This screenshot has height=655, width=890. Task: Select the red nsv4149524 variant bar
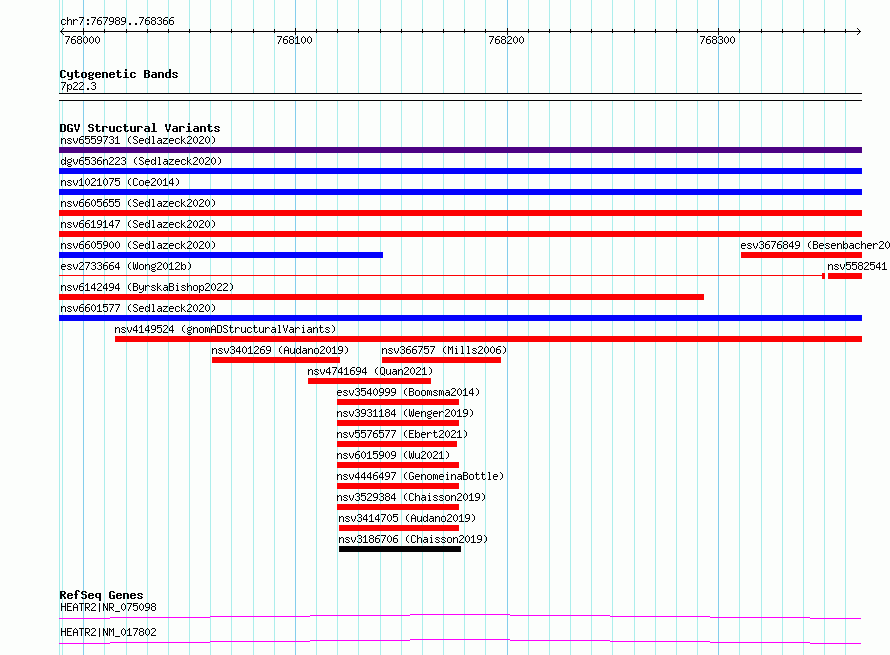pos(488,339)
